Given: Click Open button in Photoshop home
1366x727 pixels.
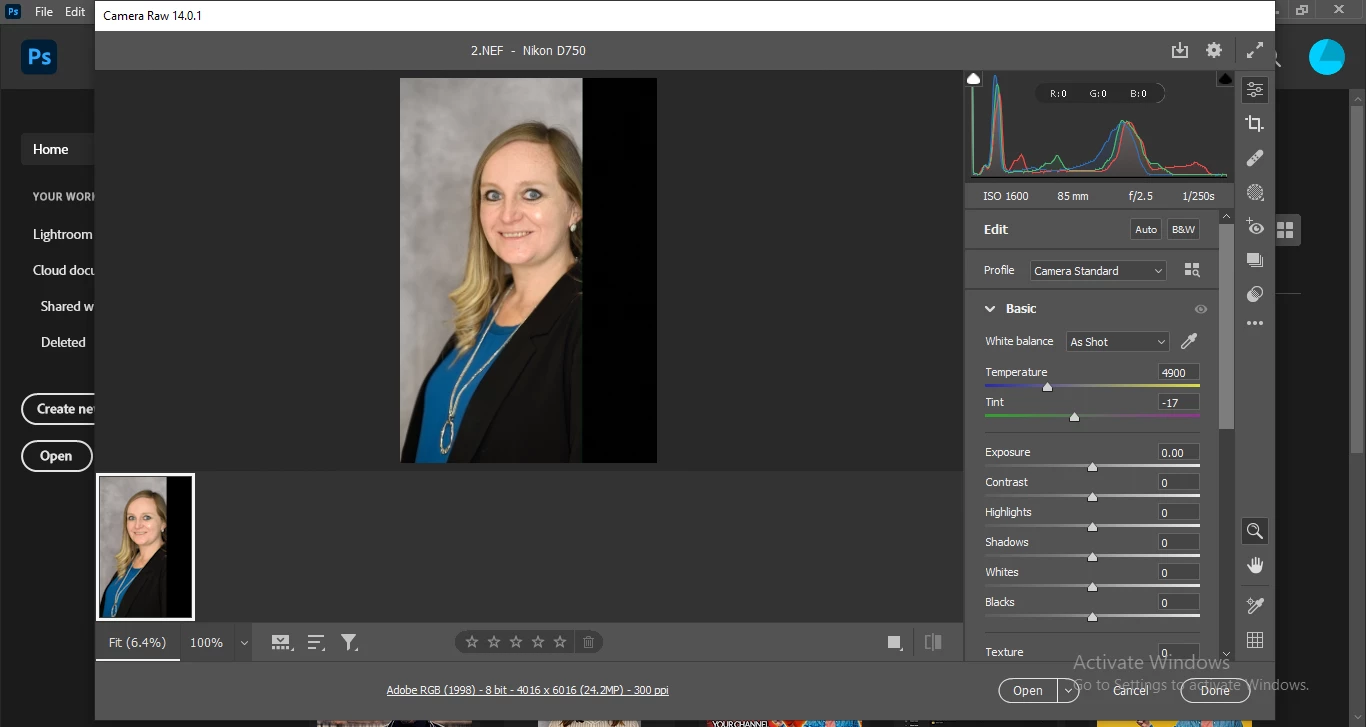Looking at the screenshot, I should (56, 456).
